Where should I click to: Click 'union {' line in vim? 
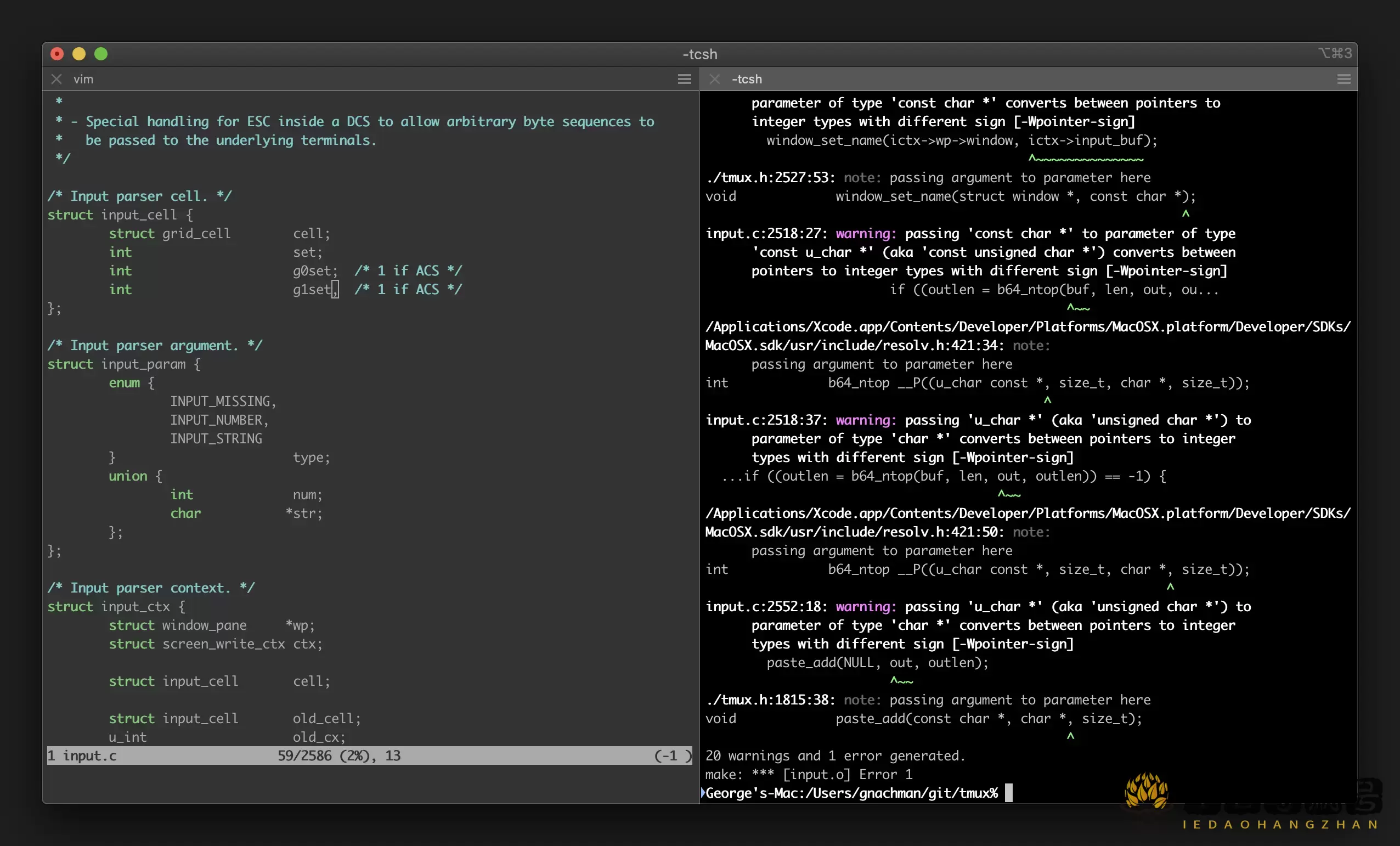135,476
